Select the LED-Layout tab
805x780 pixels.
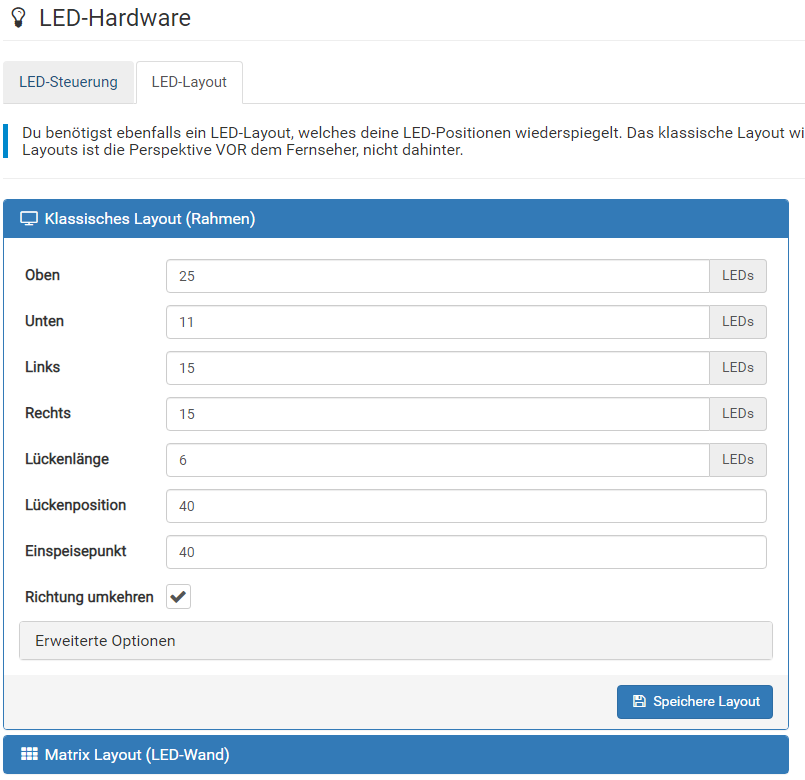click(x=189, y=82)
